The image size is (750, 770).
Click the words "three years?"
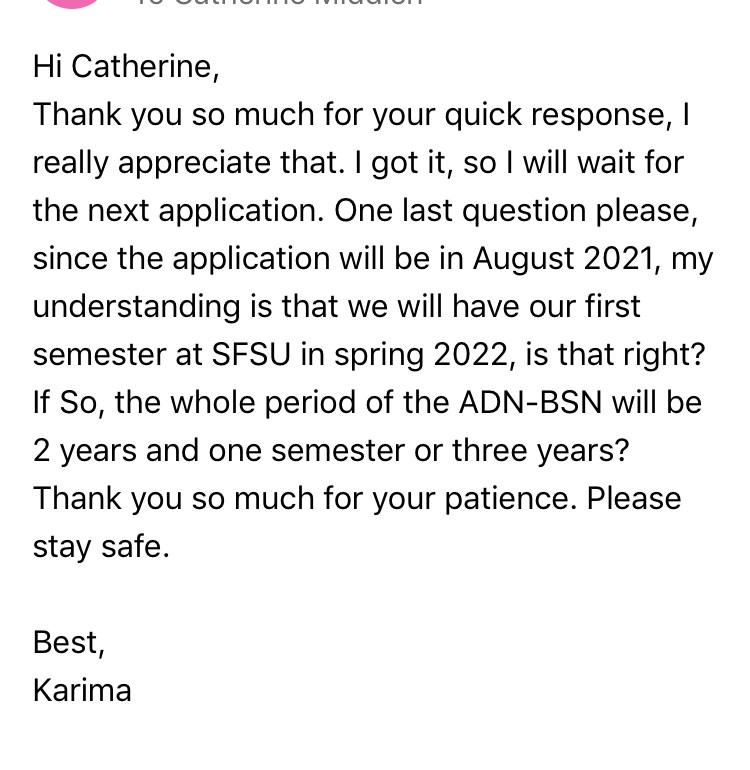point(540,451)
